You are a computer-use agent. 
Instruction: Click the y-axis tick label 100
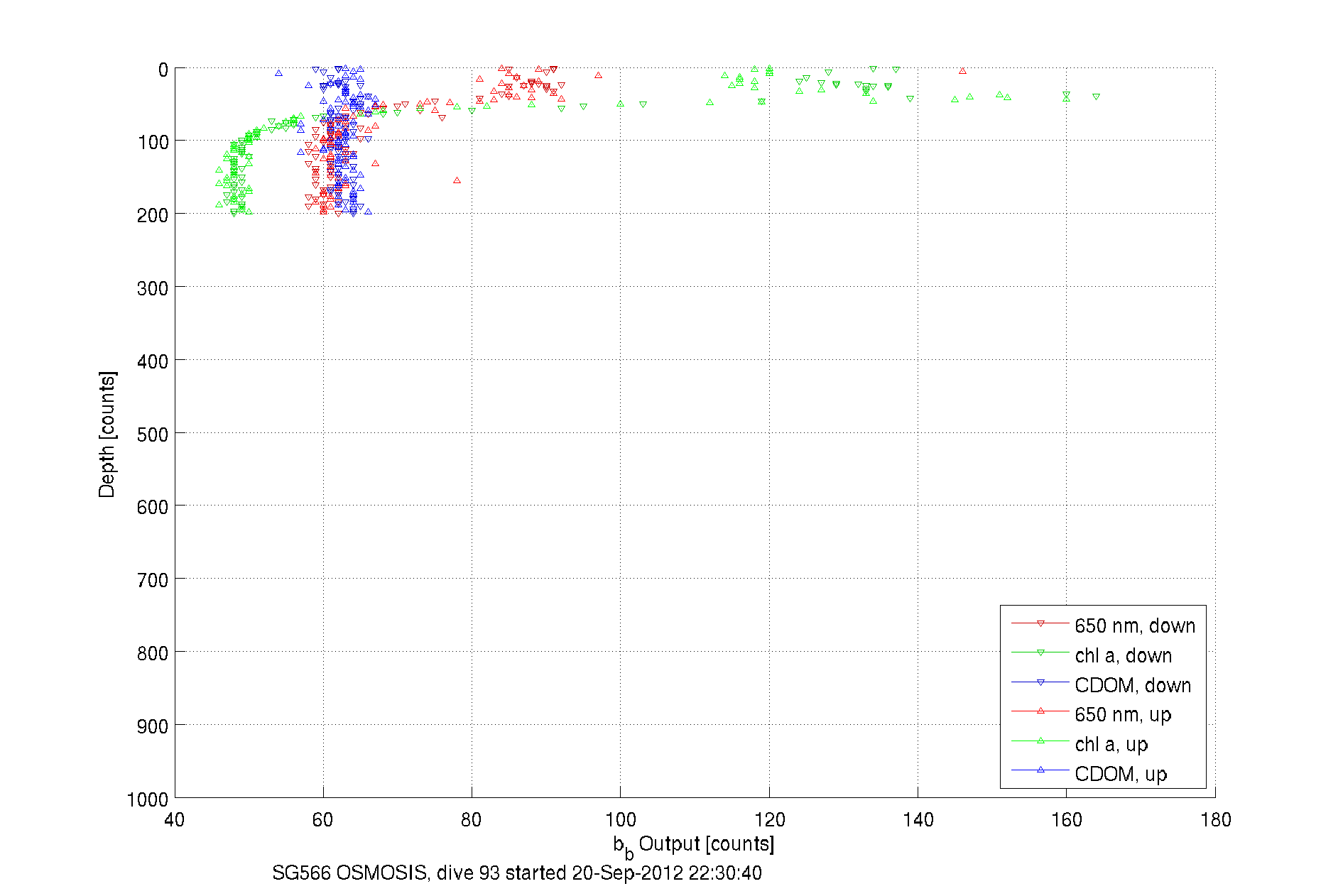pyautogui.click(x=153, y=142)
